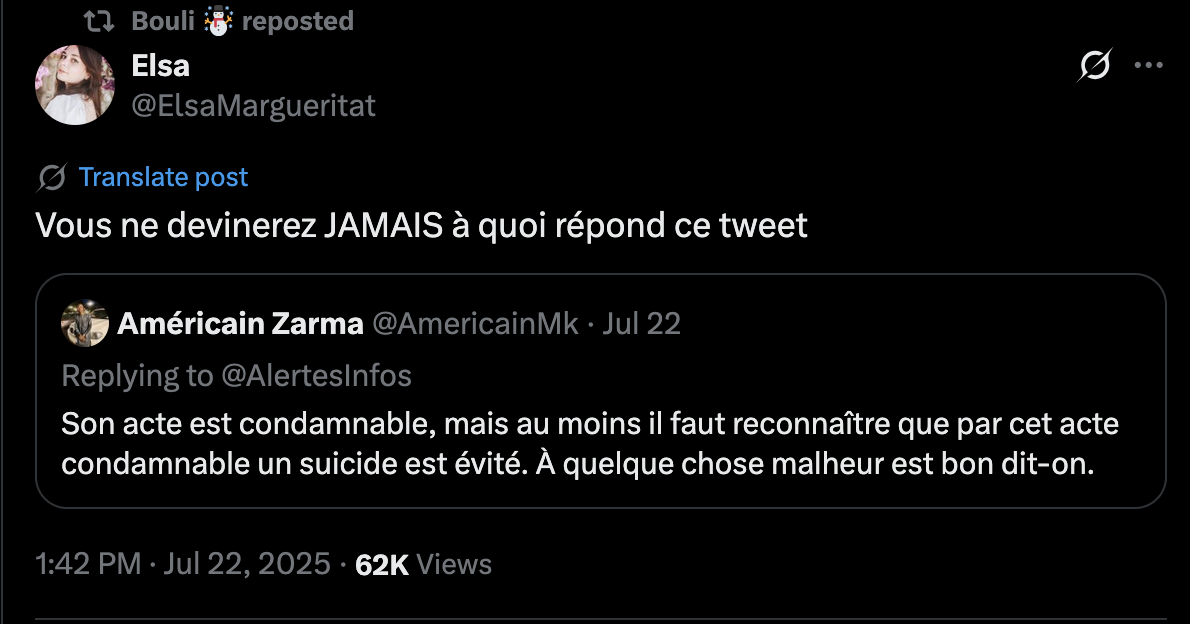Click the Bouli reposted label
This screenshot has height=624, width=1190.
pyautogui.click(x=242, y=21)
